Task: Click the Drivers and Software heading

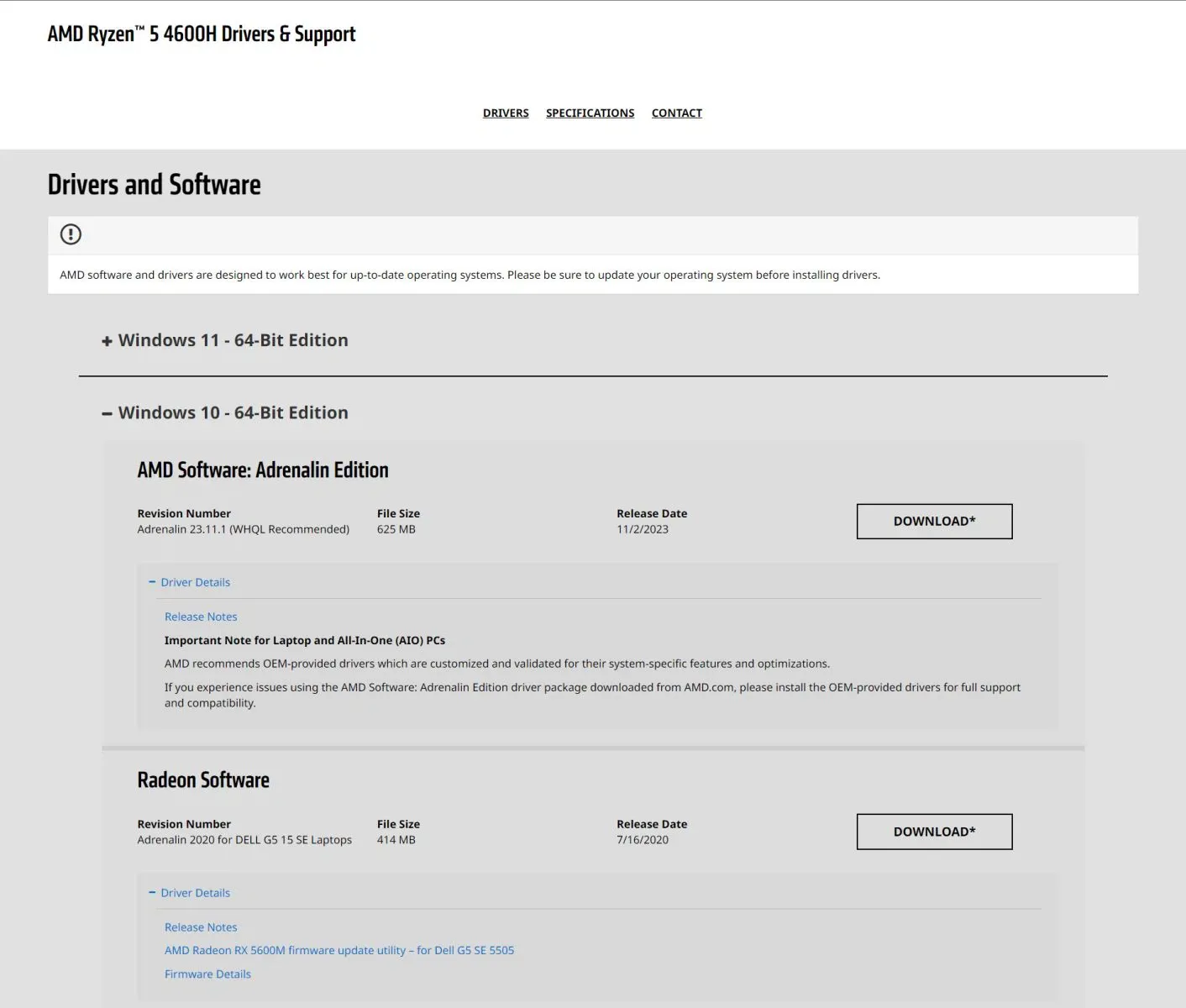Action: (154, 185)
